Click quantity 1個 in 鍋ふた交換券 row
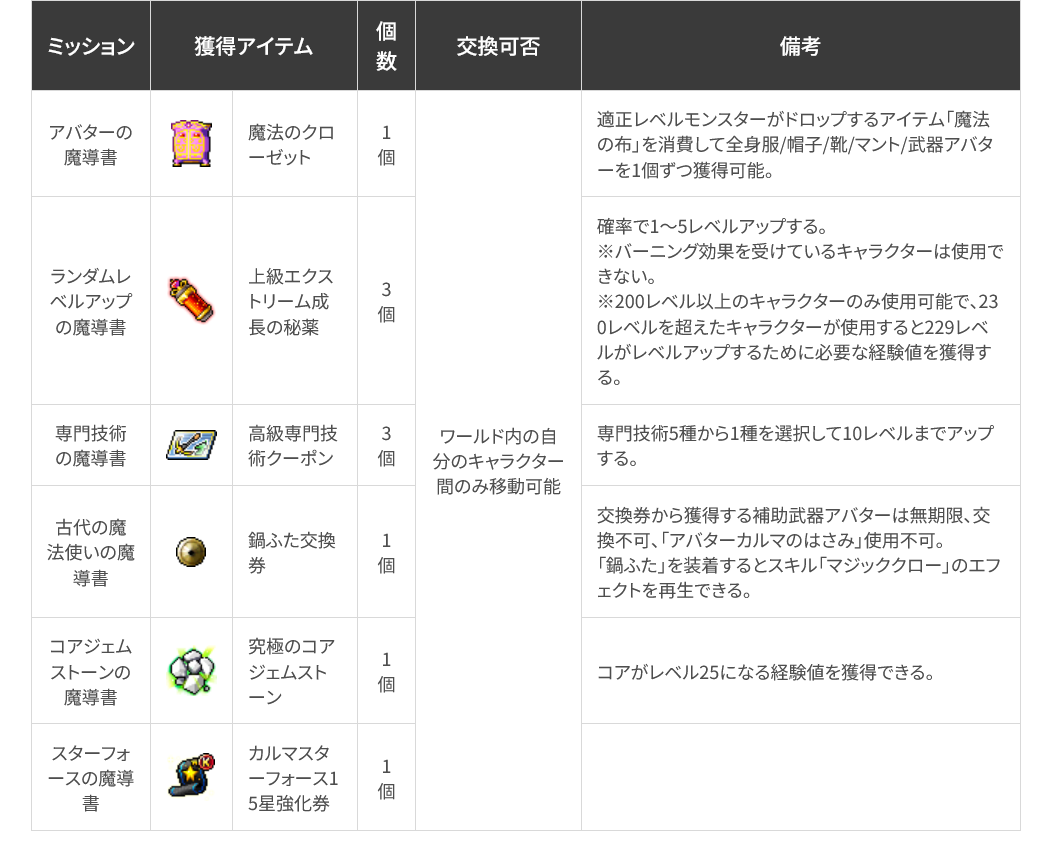Image resolution: width=1050 pixels, height=846 pixels. coord(386,553)
